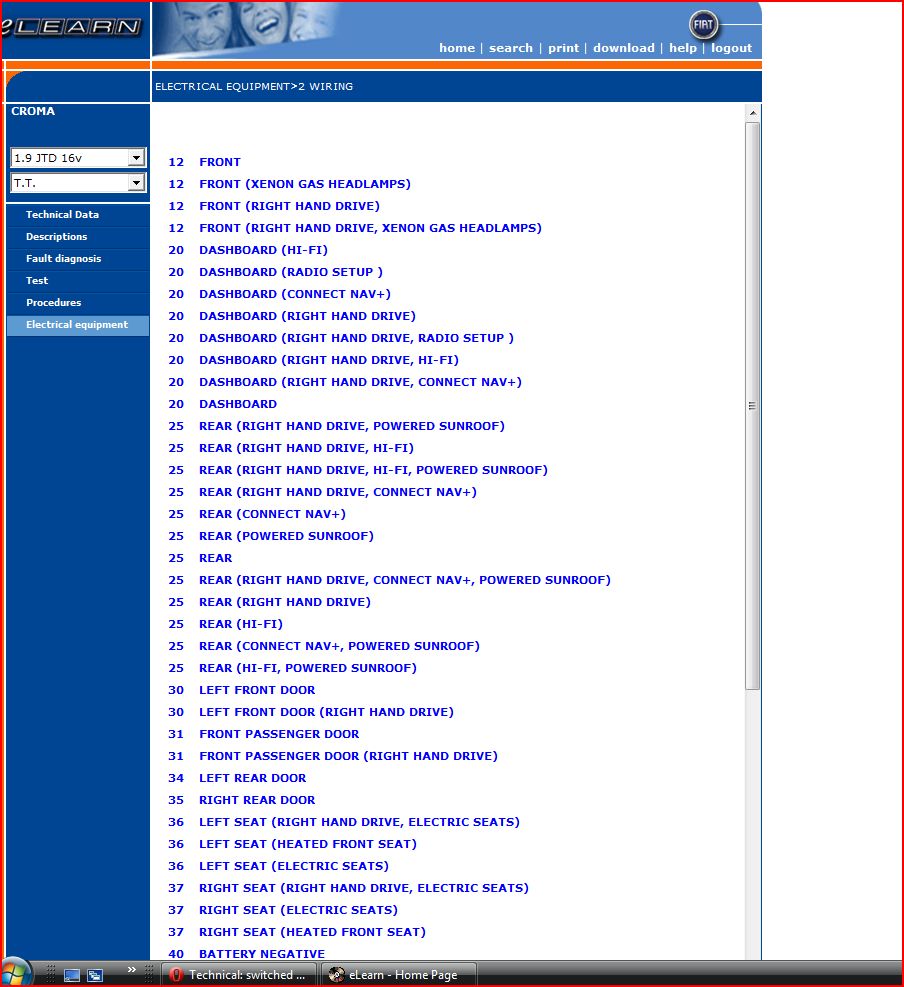Open REAR (RIGHT HAND DRIVE, CONNECT NAV+)
This screenshot has width=904, height=987.
point(338,492)
